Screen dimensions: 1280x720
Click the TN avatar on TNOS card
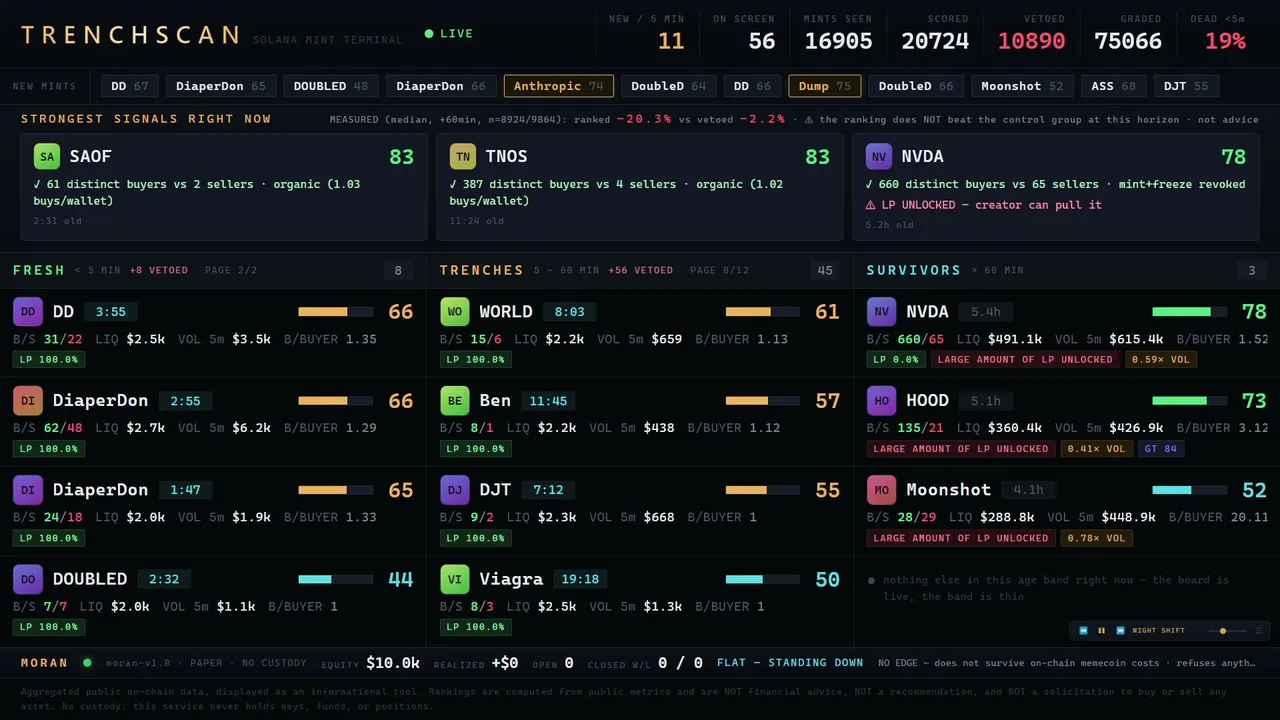coord(462,156)
